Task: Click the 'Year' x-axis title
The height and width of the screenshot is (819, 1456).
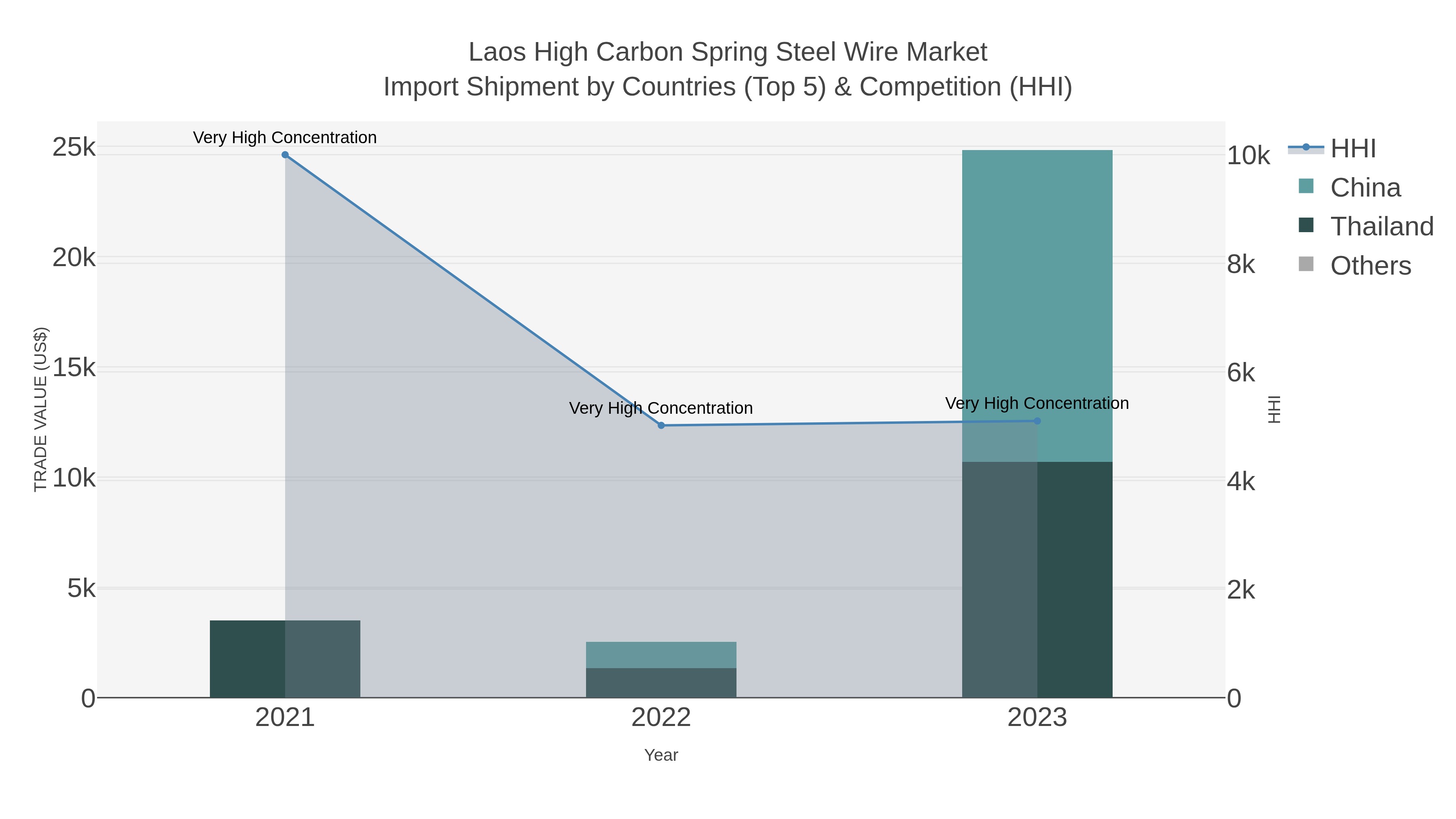Action: (x=661, y=755)
